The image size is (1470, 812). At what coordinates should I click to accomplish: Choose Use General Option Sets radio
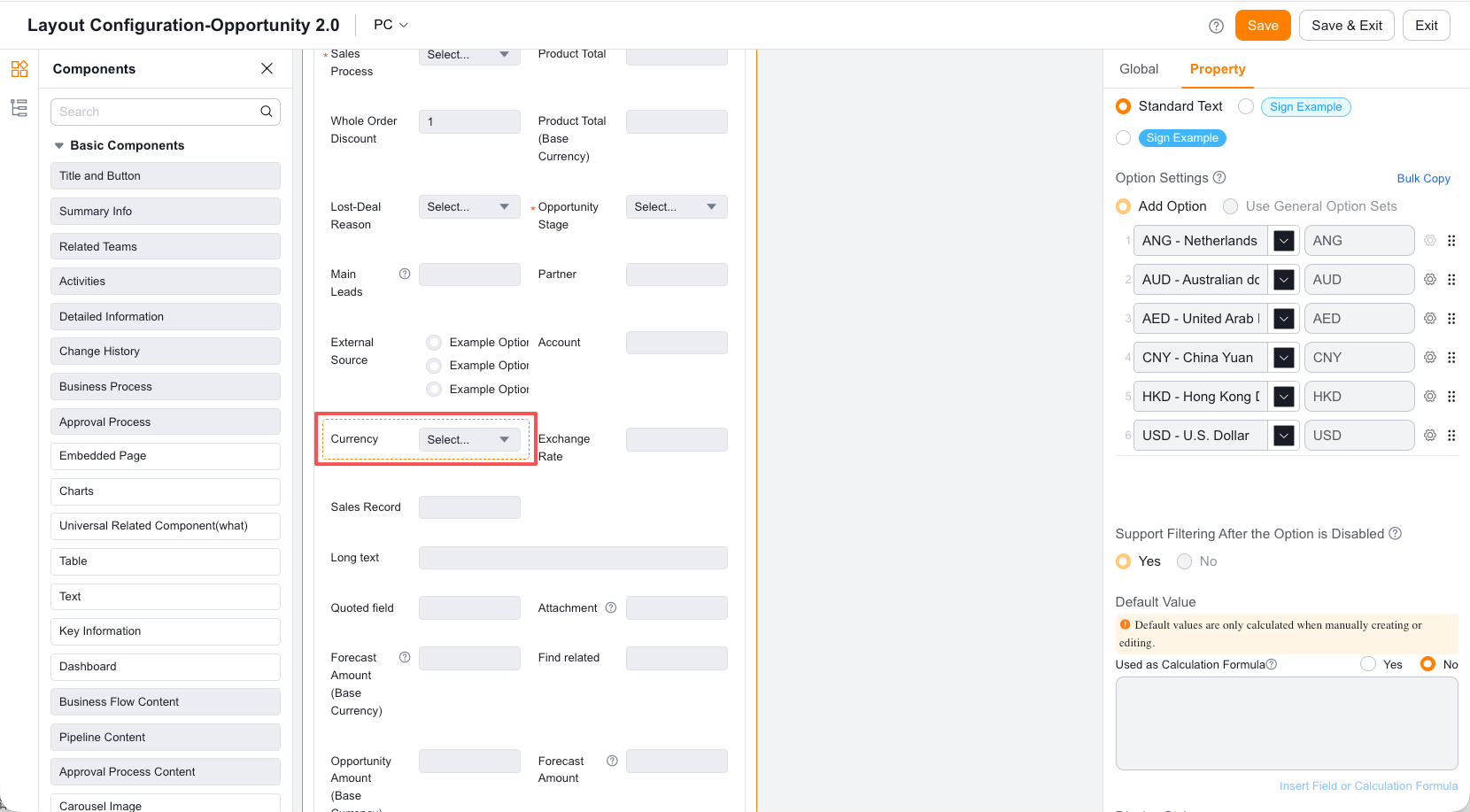coord(1231,206)
